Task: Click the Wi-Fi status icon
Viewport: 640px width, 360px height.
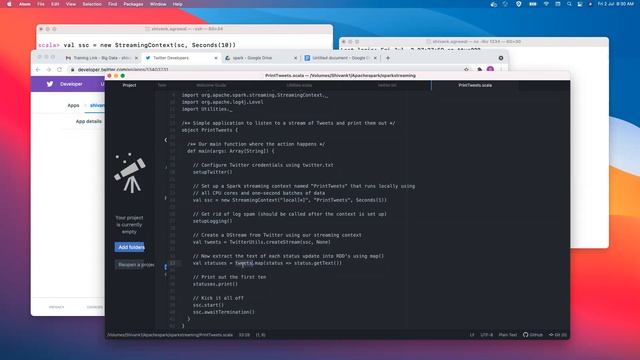Action: 546,4
